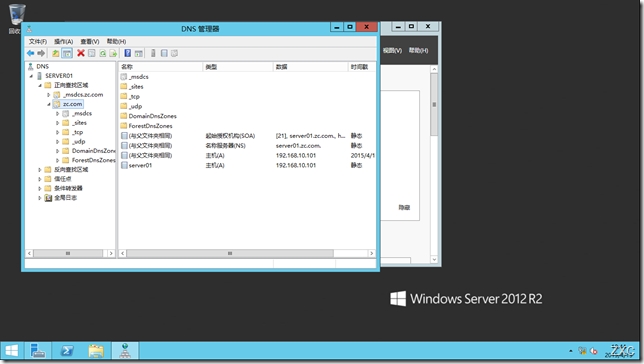The image size is (644, 364).
Task: Click the green Refresh toolbar icon
Action: tap(103, 53)
